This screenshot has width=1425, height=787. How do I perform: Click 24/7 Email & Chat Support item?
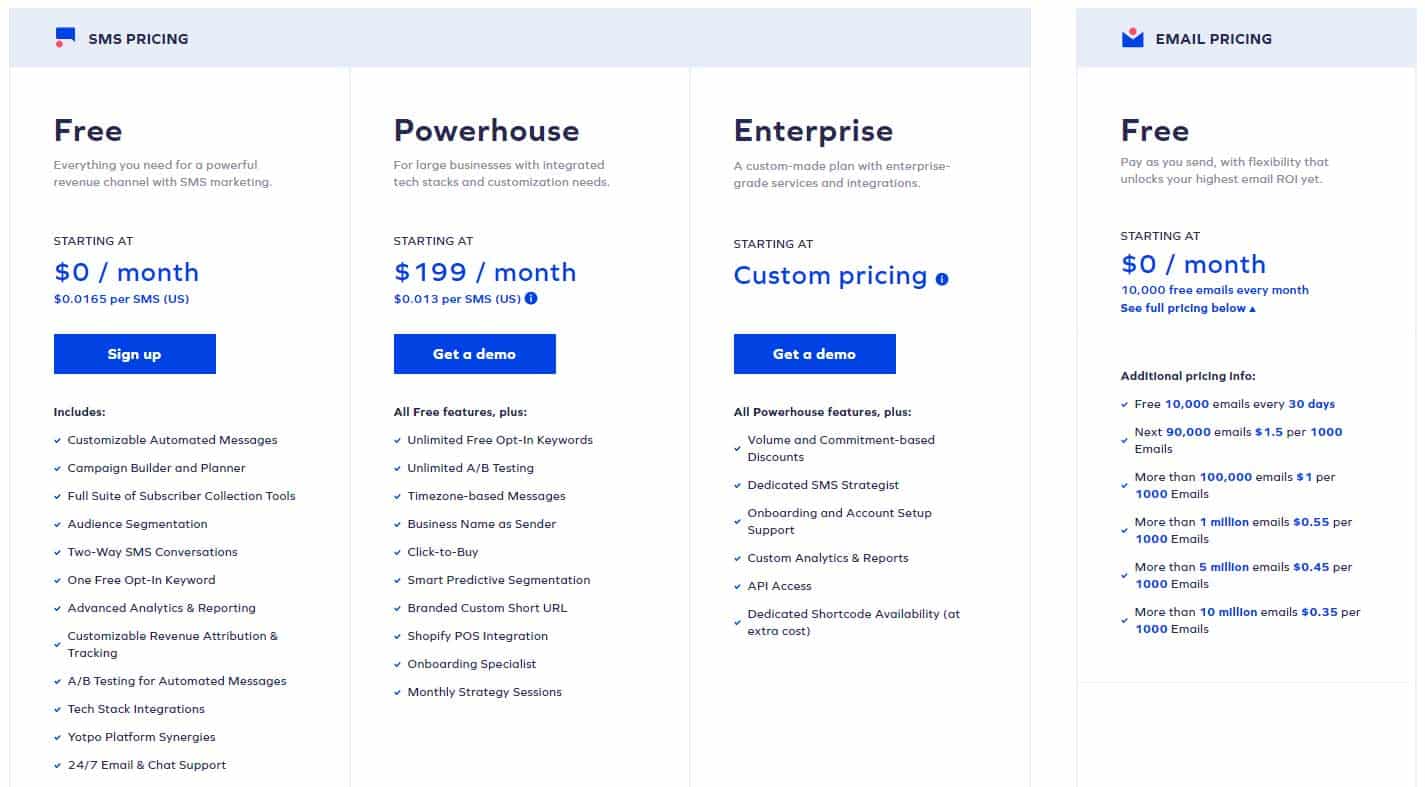tap(147, 765)
